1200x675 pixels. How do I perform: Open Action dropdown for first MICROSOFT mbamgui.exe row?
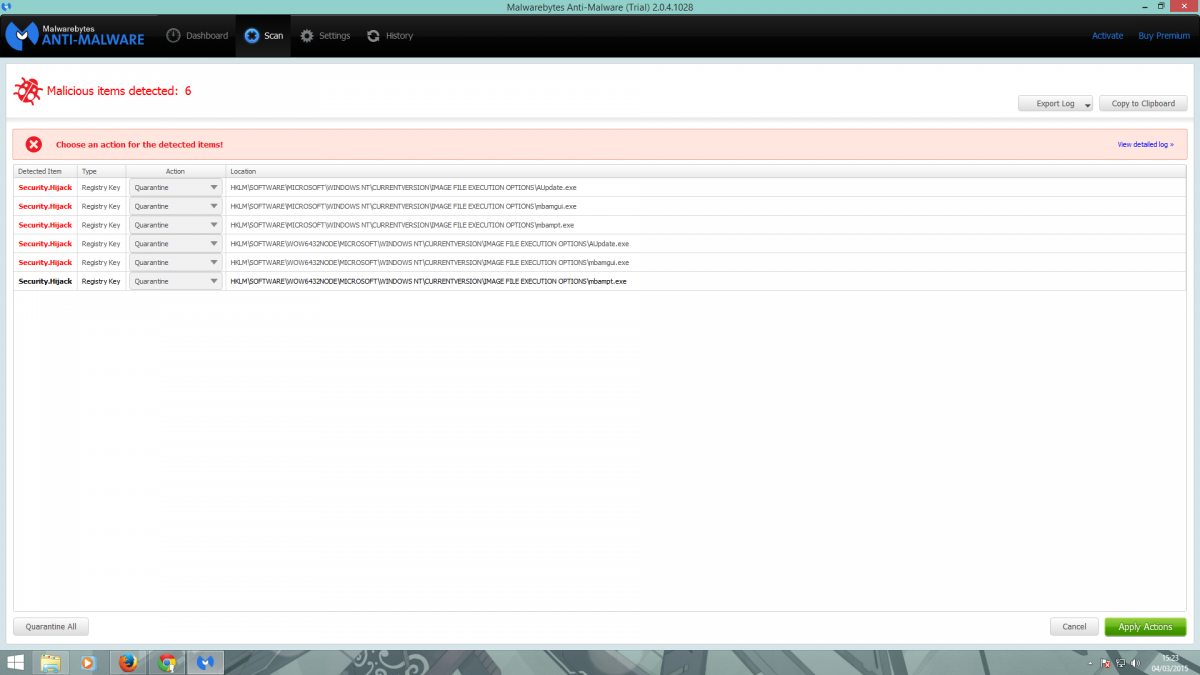coord(175,206)
